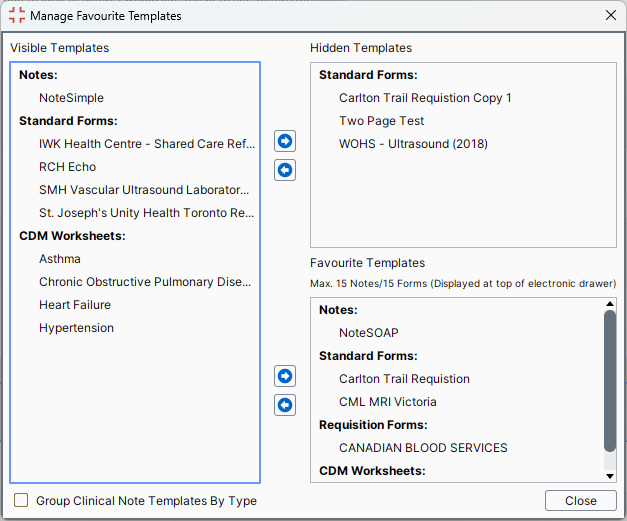Click lower right arrow to add favourite
627x521 pixels.
[285, 376]
